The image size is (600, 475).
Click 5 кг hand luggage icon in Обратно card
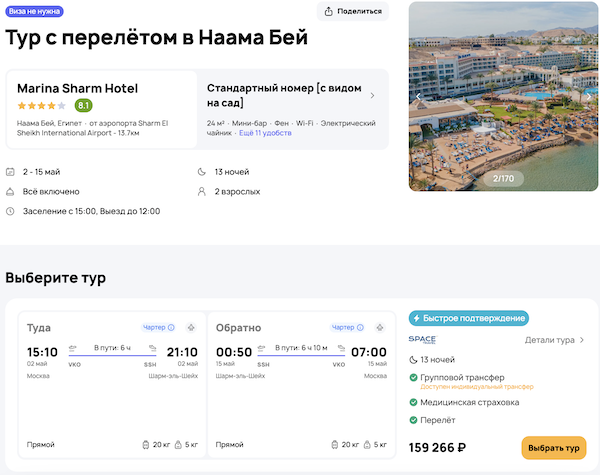(368, 444)
